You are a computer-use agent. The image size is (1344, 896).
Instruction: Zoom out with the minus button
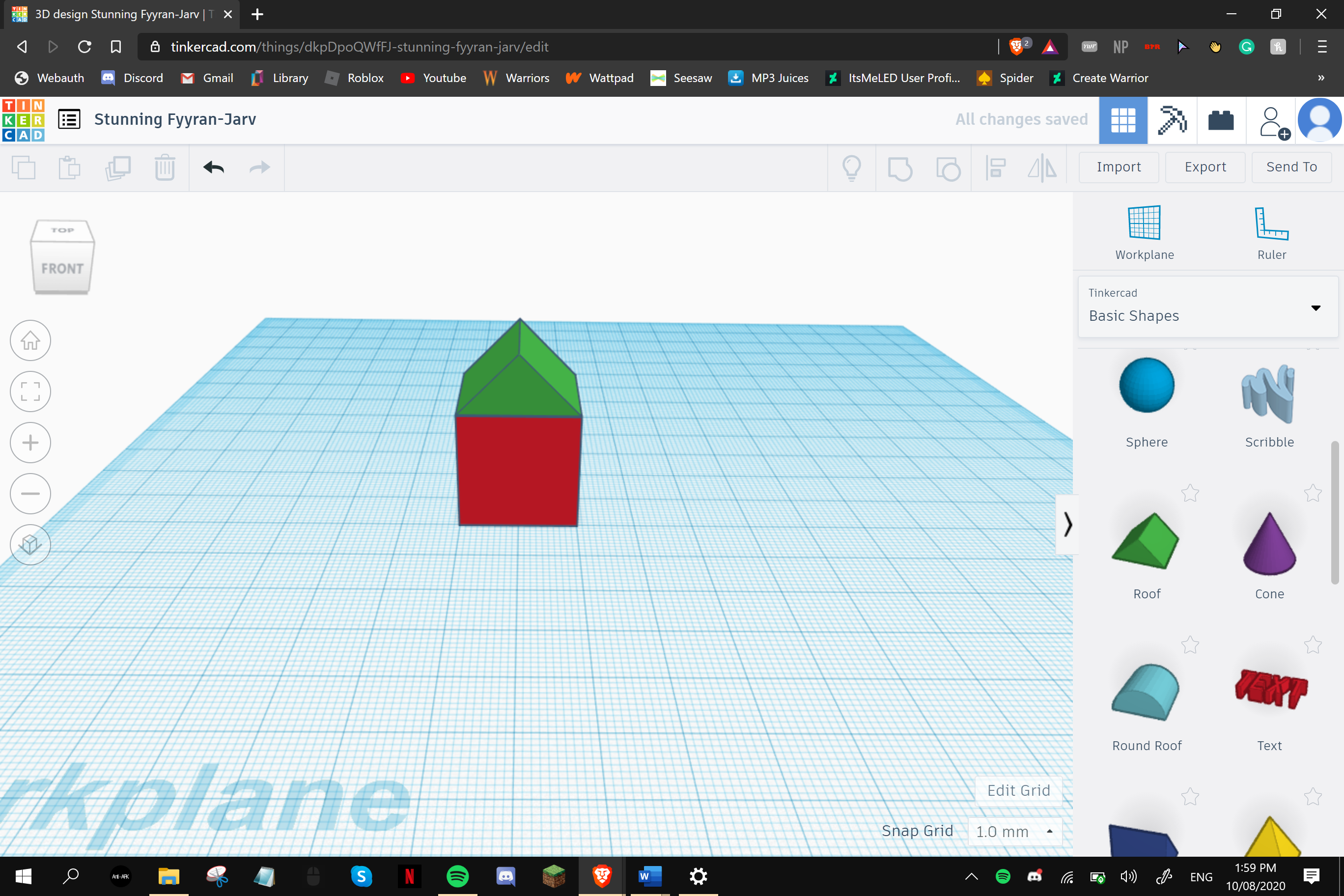pos(30,494)
